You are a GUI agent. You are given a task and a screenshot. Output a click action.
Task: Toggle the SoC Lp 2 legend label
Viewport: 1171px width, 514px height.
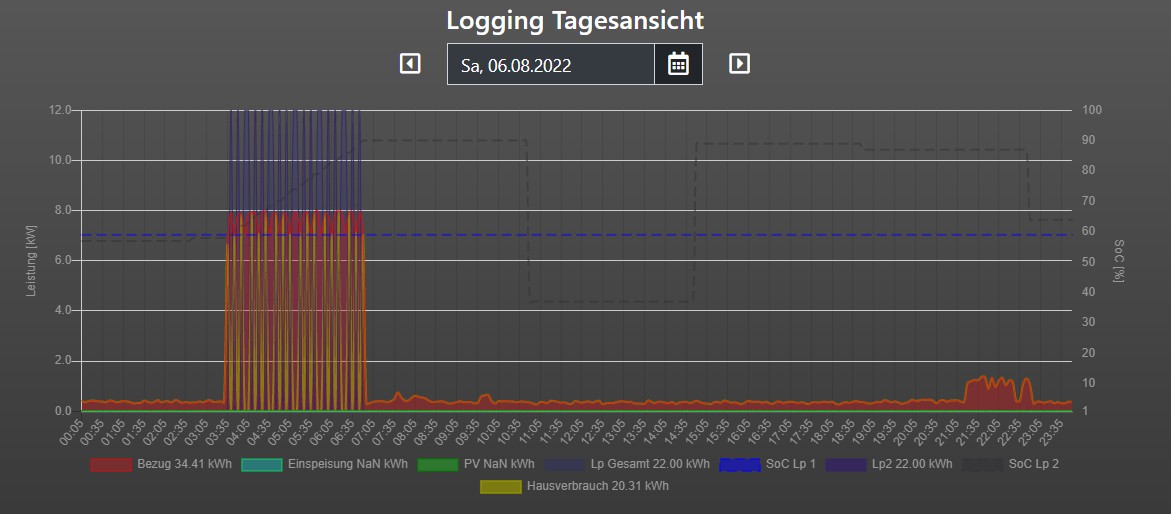pos(1034,464)
